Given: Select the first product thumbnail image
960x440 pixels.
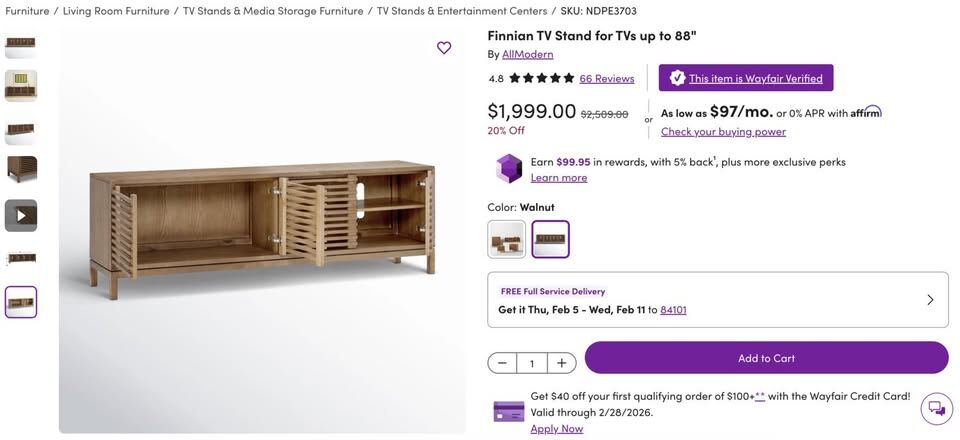Looking at the screenshot, I should (21, 44).
